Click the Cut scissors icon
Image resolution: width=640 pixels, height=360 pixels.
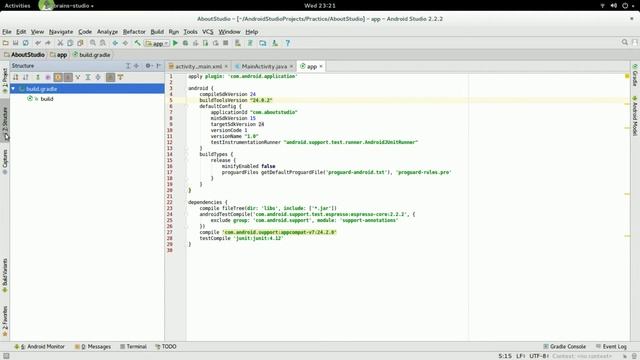pyautogui.click(x=60, y=43)
